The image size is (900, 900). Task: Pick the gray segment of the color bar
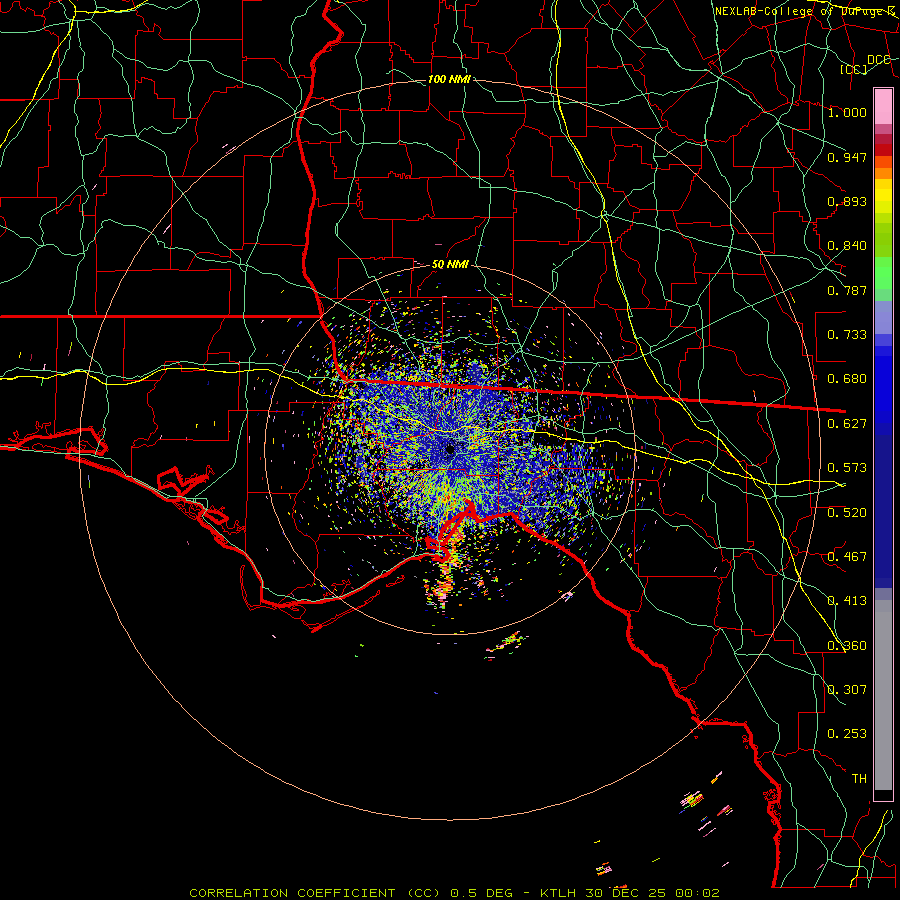[883, 695]
